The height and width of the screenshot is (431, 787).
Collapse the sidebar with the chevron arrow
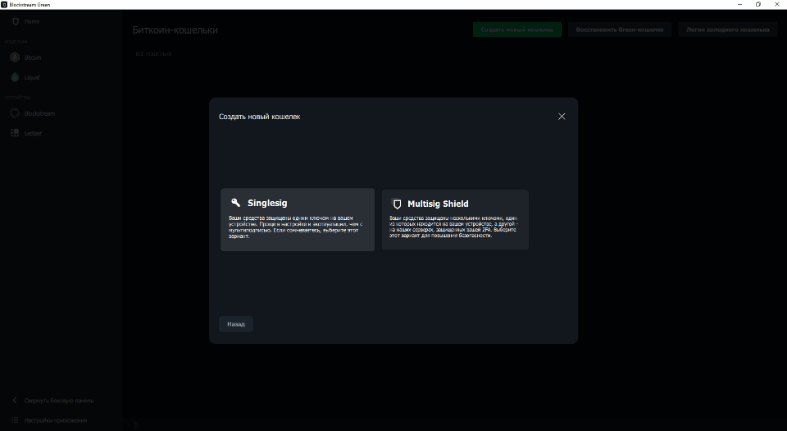(x=15, y=400)
